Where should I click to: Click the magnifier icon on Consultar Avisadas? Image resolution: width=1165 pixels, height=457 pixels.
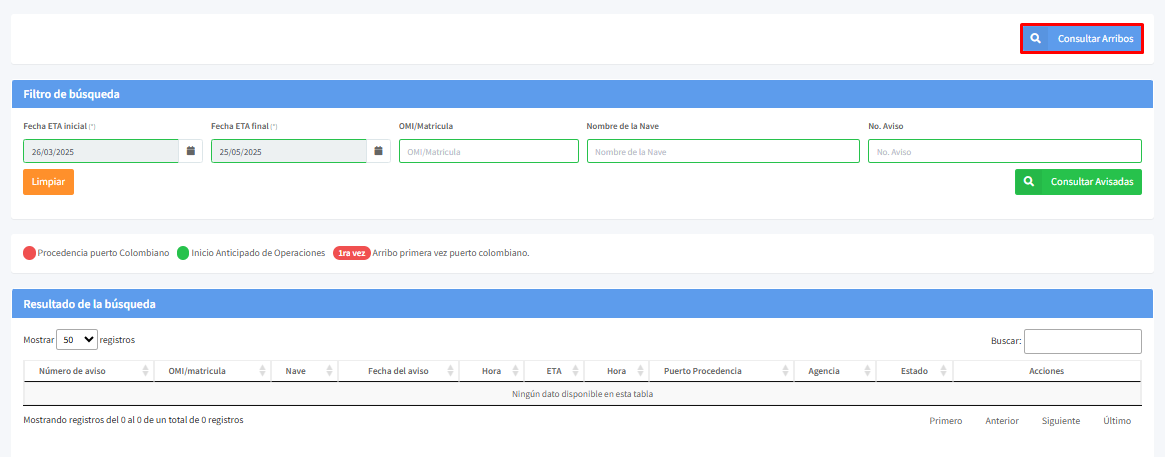click(x=1029, y=182)
